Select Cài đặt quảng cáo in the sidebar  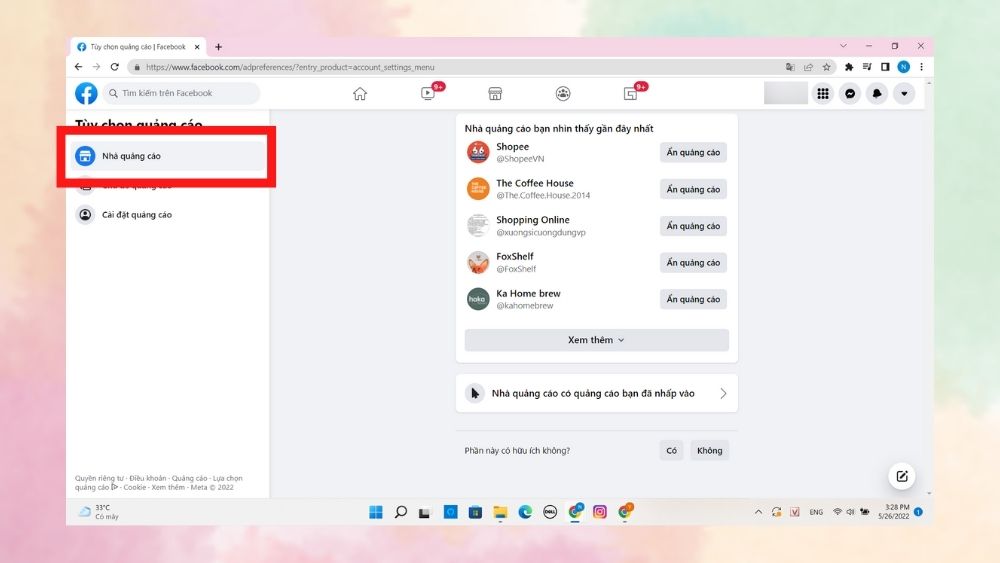[137, 215]
